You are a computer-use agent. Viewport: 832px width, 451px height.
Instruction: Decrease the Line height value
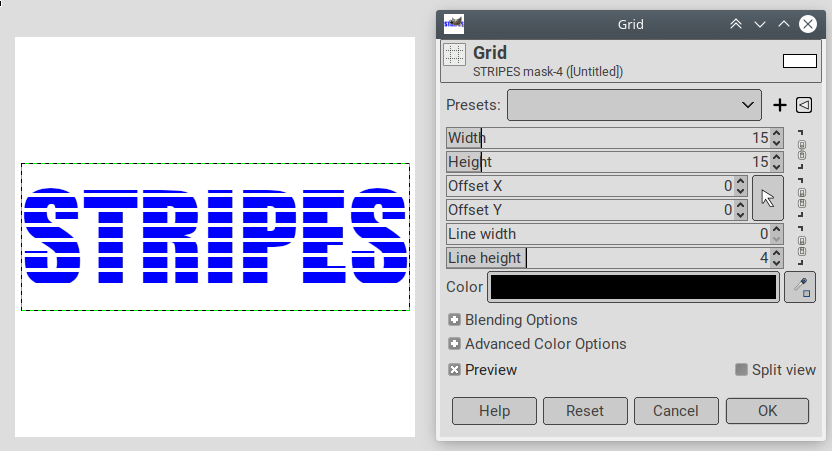click(x=777, y=263)
